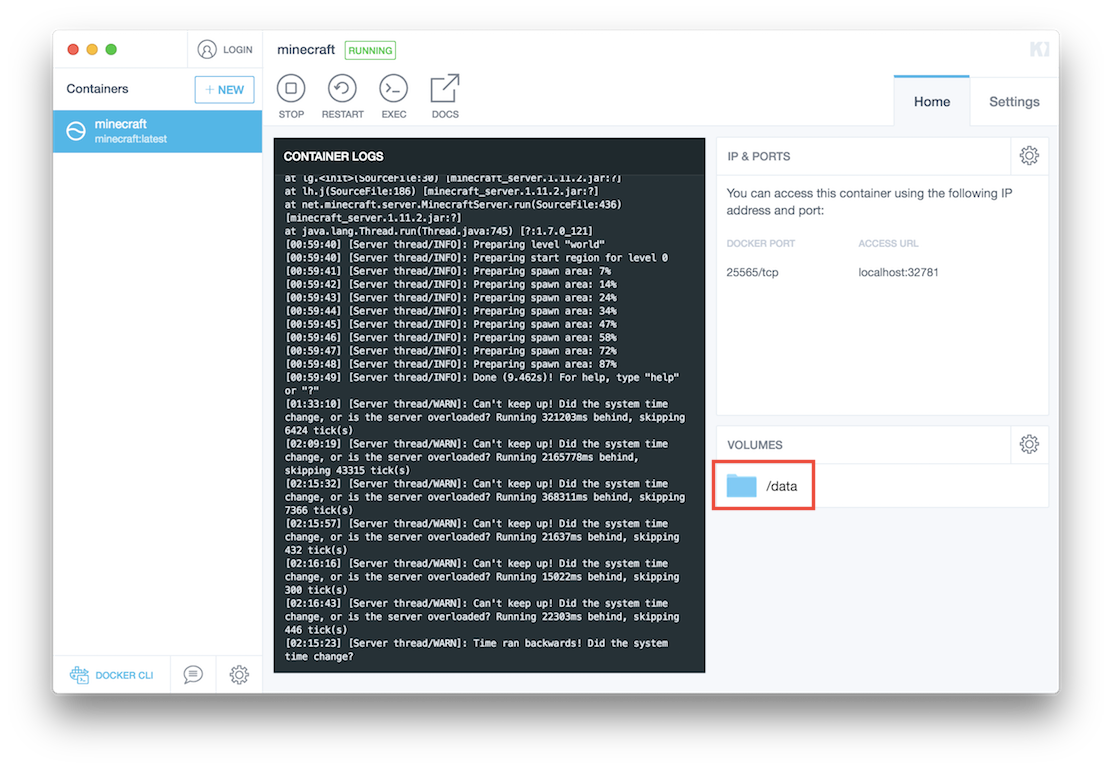Click the RUNNING status badge

[x=370, y=50]
